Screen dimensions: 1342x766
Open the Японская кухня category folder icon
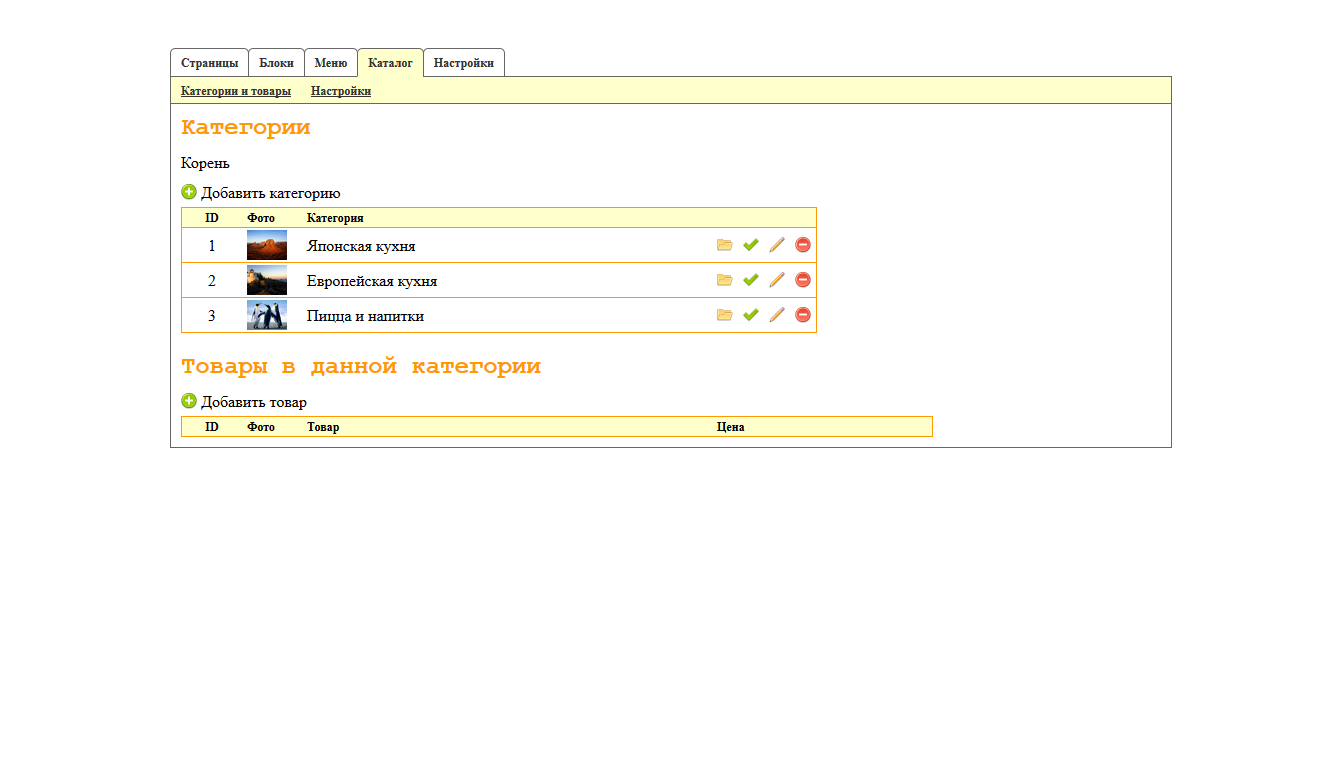tap(725, 245)
